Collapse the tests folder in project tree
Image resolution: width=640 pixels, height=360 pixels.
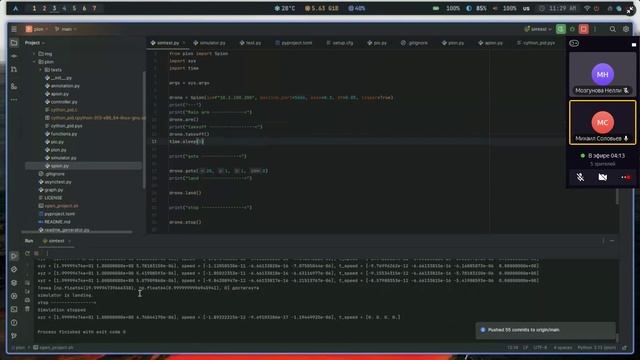pyautogui.click(x=40, y=70)
